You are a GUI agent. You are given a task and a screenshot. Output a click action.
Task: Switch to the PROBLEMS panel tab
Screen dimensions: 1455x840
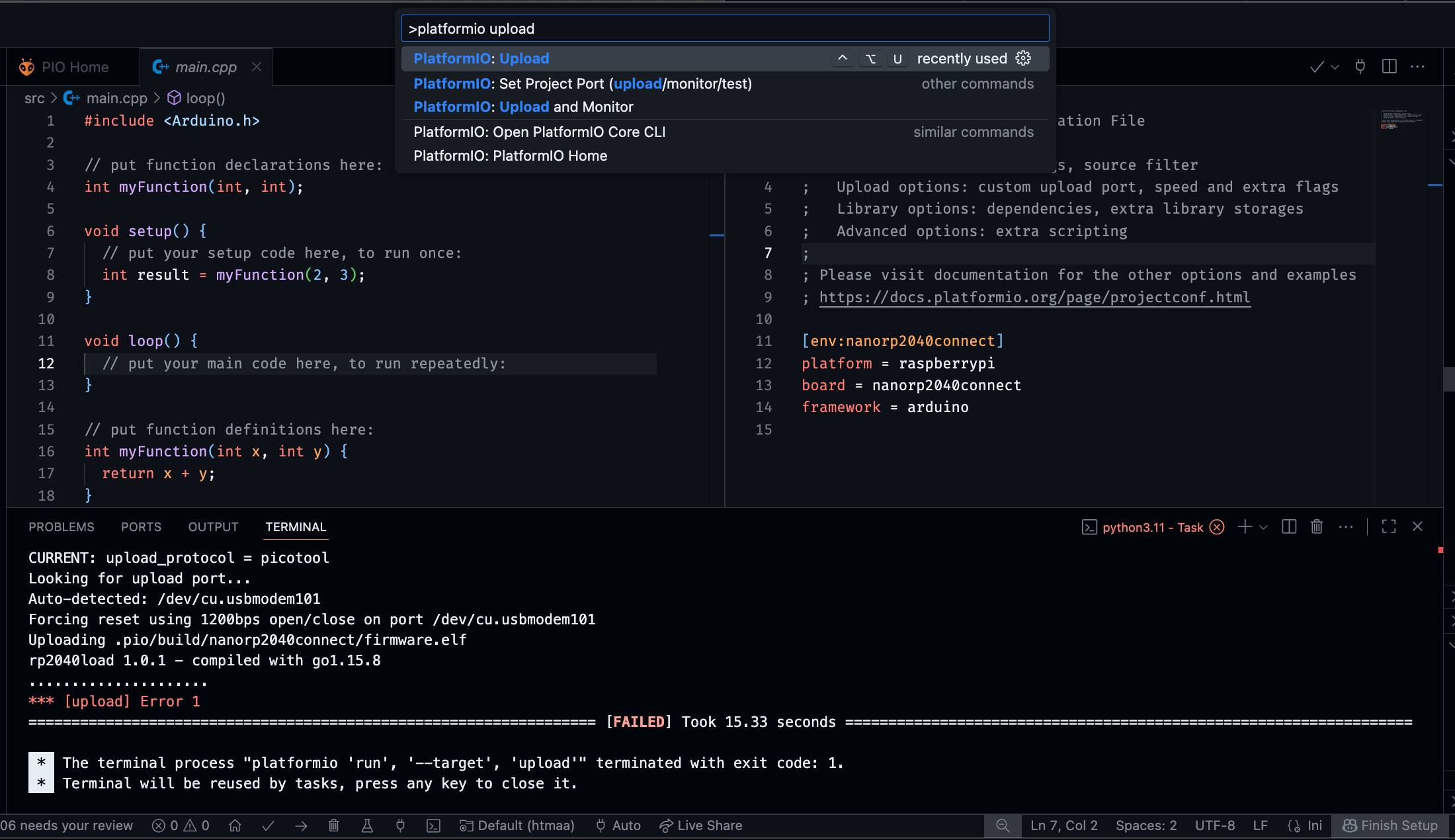click(x=62, y=526)
